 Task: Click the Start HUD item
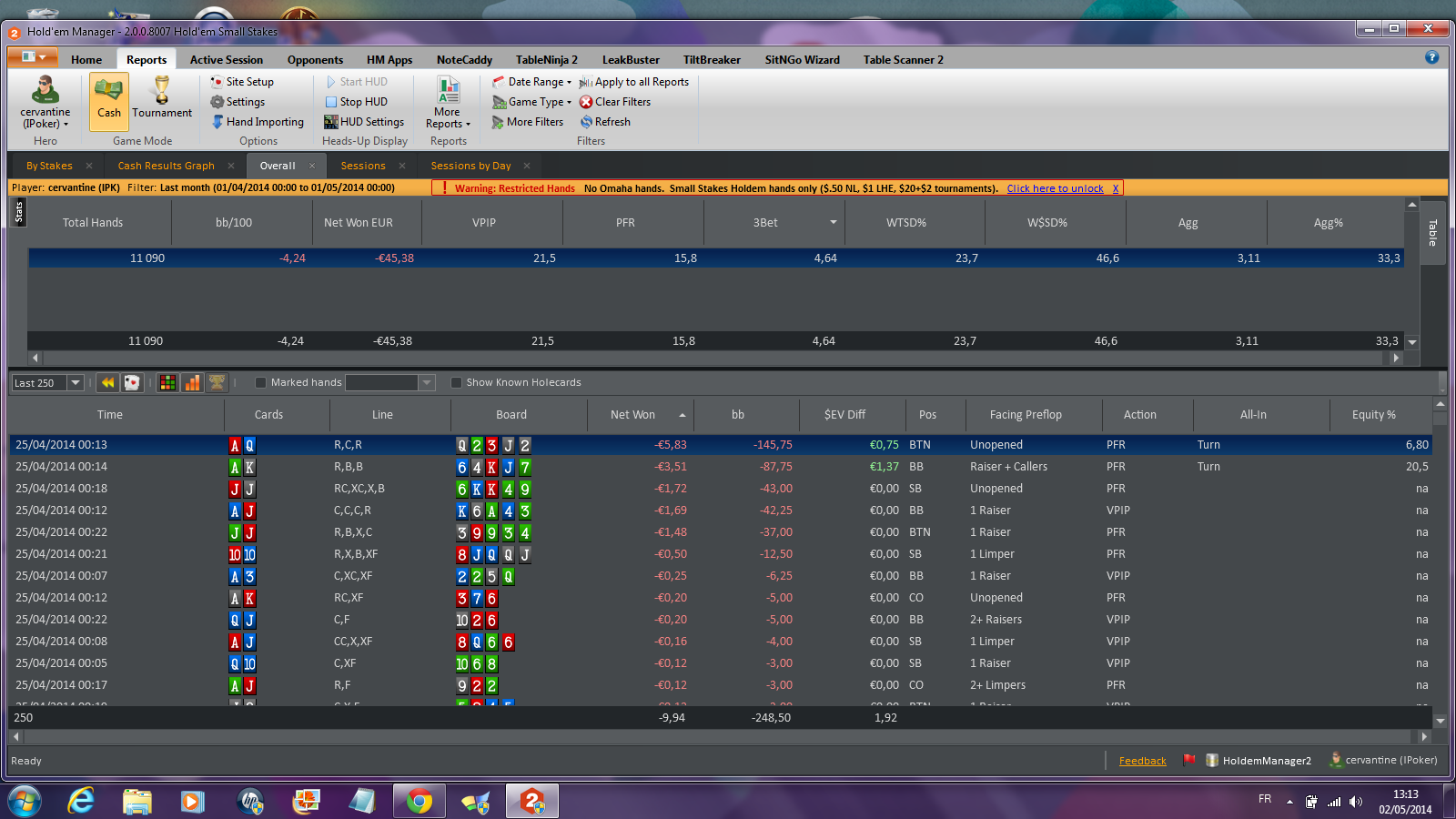[356, 82]
